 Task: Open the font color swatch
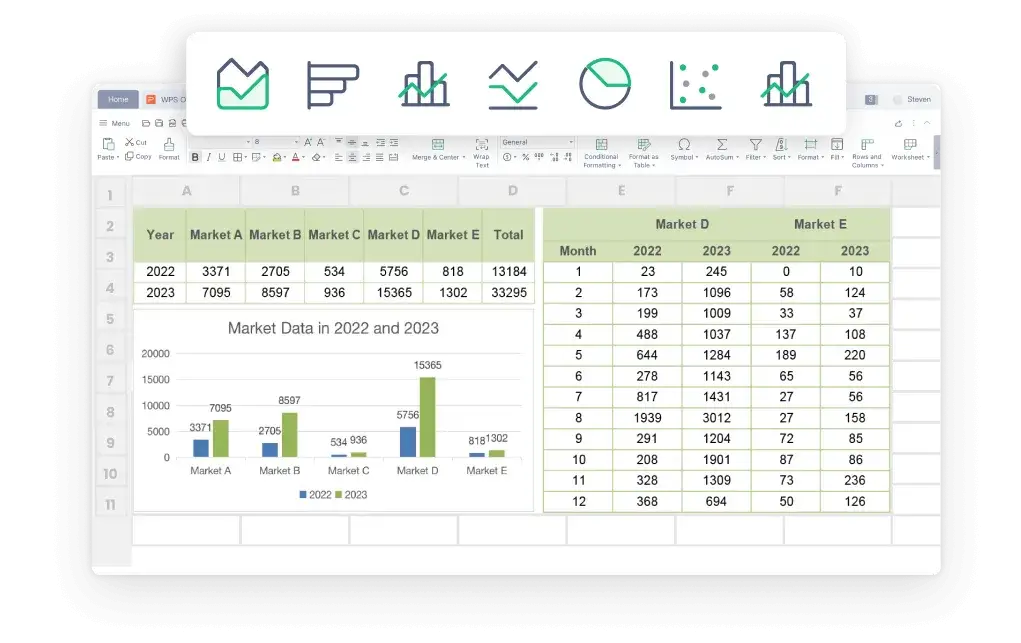coord(295,158)
